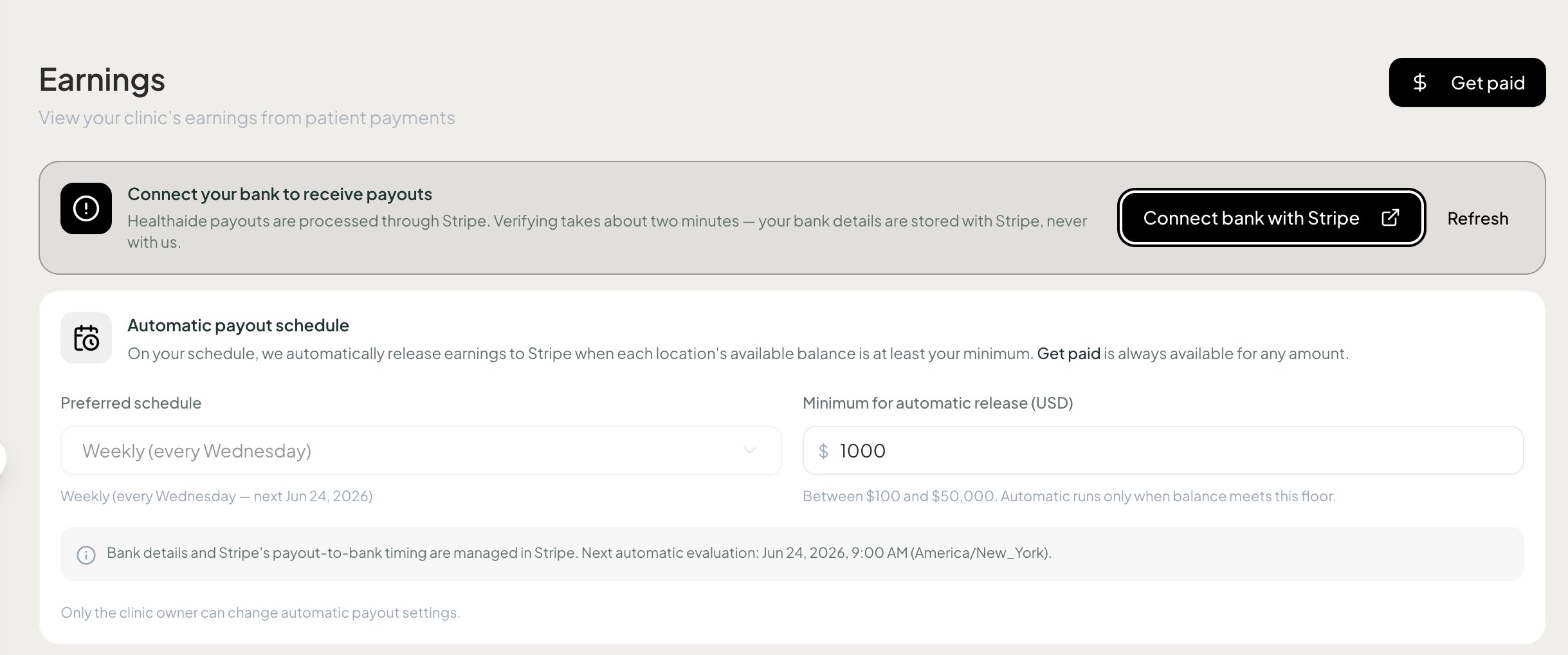
Task: Click 'Connect your bank to receive payouts' heading
Action: pos(280,194)
